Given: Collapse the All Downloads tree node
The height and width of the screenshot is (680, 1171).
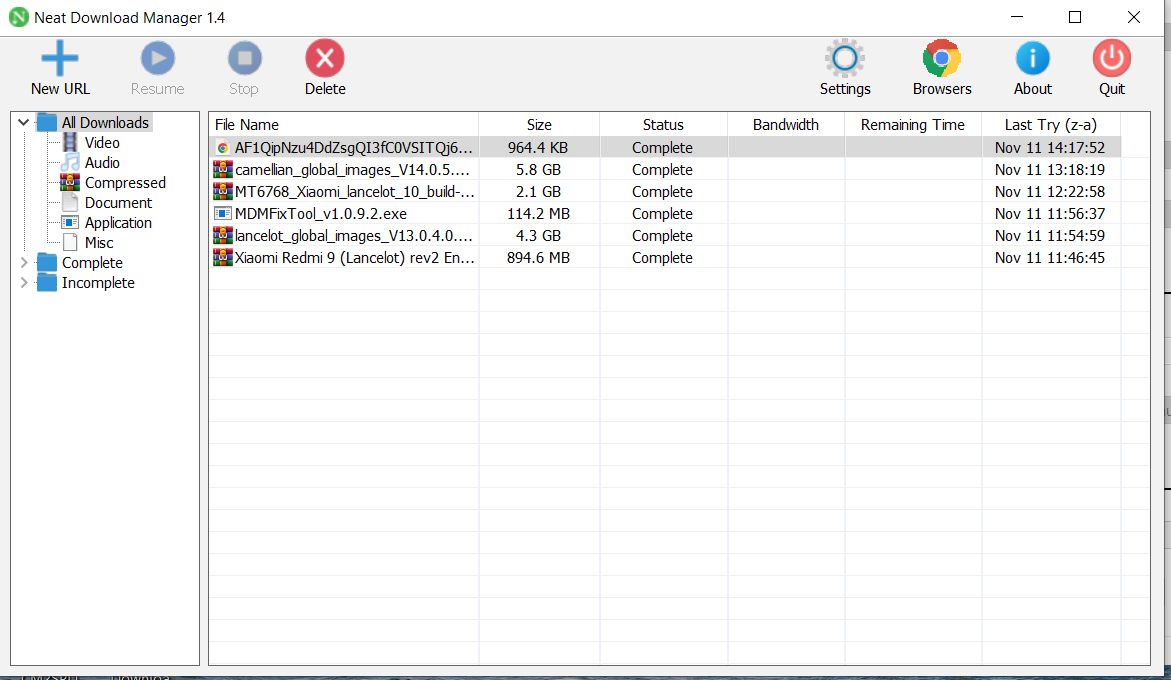Looking at the screenshot, I should 24,123.
